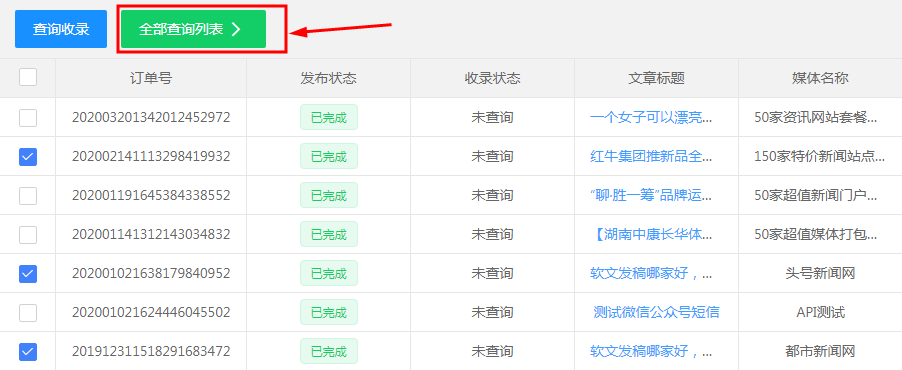Click the 查询收录 button
902x370 pixels.
(x=61, y=29)
